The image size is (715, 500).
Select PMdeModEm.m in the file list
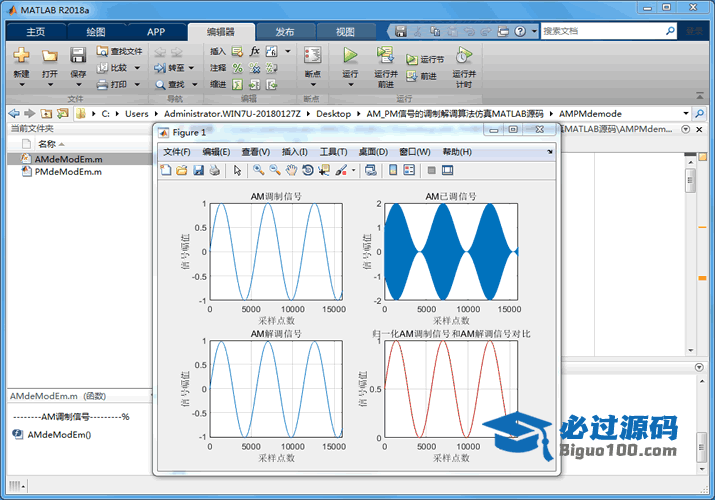point(68,172)
